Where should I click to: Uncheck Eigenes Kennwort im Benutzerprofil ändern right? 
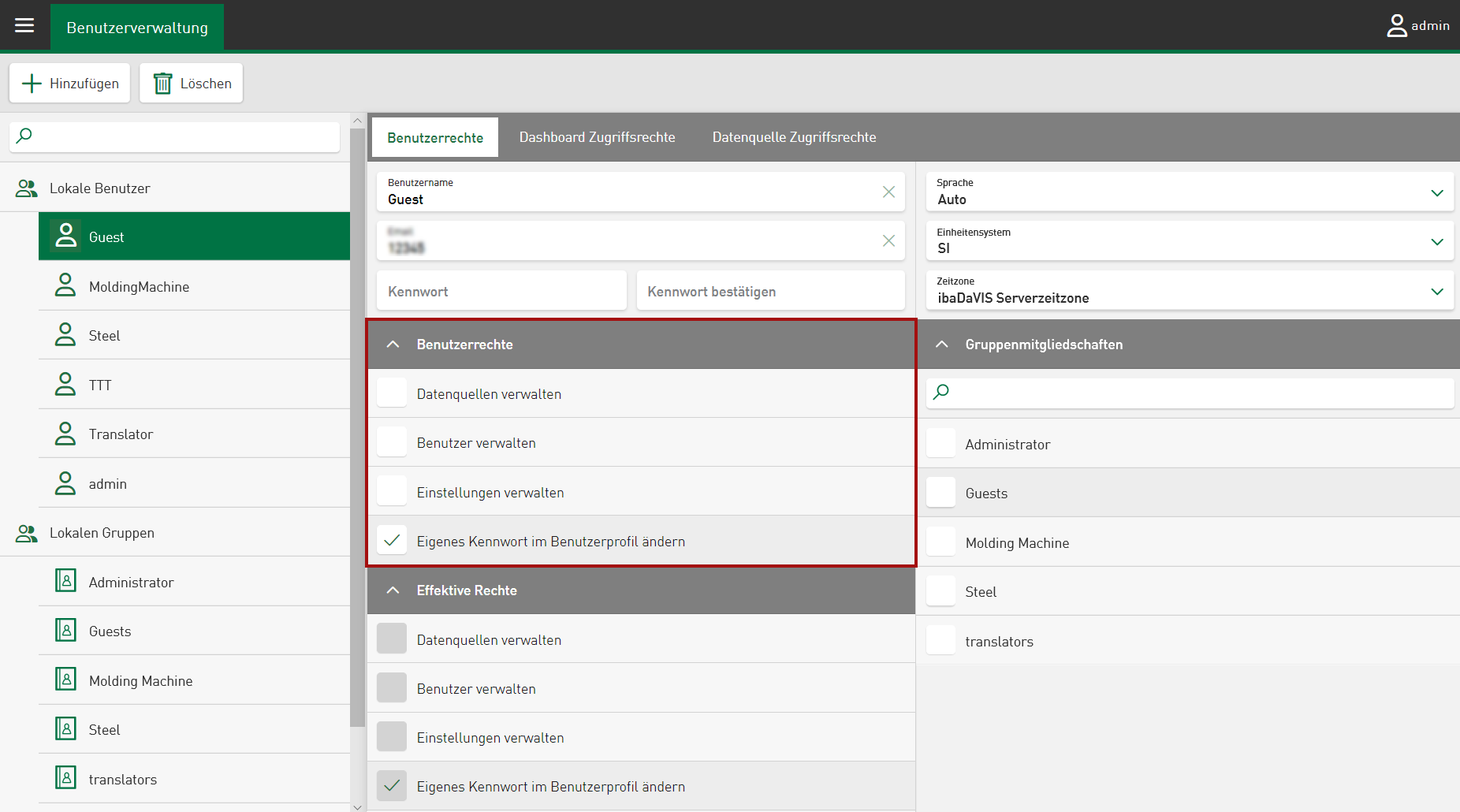[392, 541]
